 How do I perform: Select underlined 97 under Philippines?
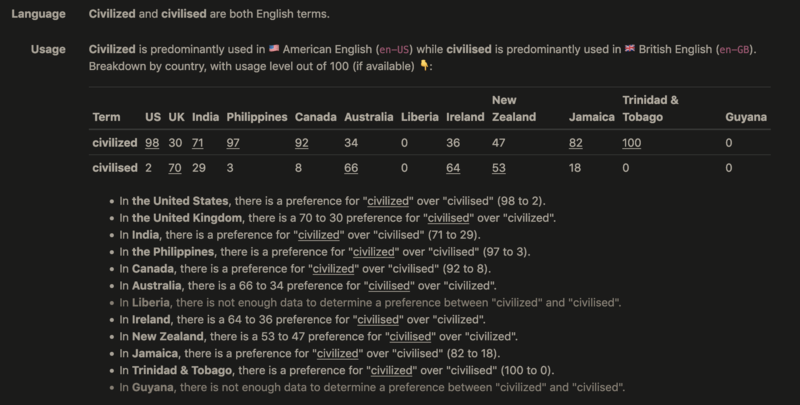coord(233,143)
